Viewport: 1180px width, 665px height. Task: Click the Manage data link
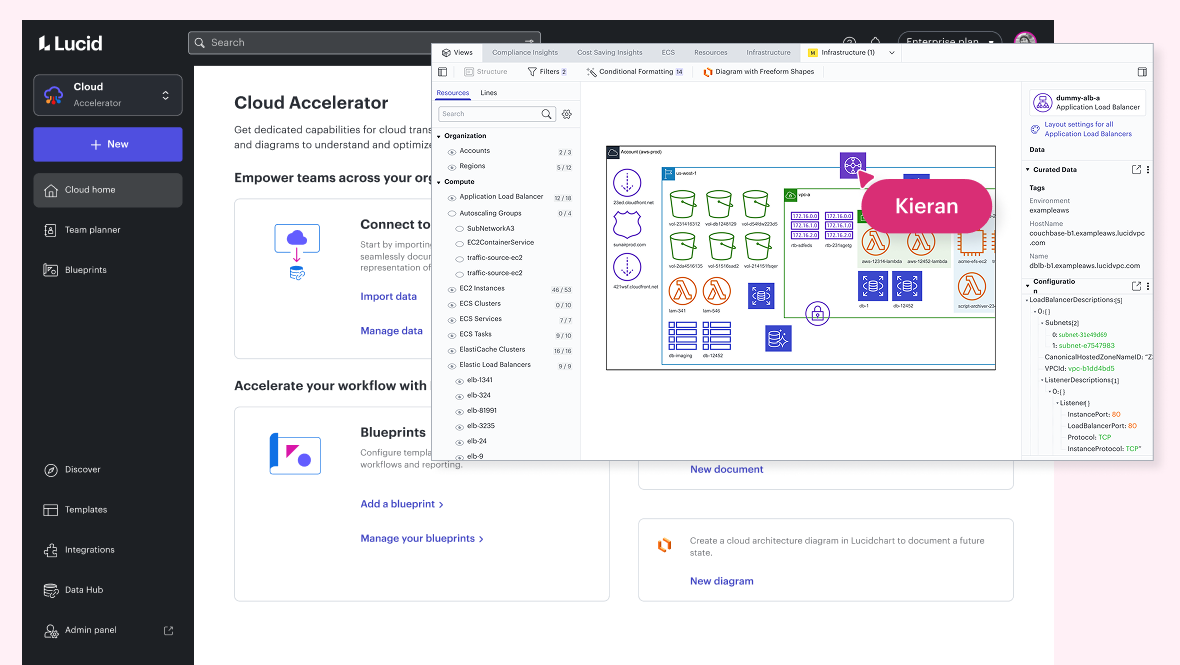click(x=391, y=331)
